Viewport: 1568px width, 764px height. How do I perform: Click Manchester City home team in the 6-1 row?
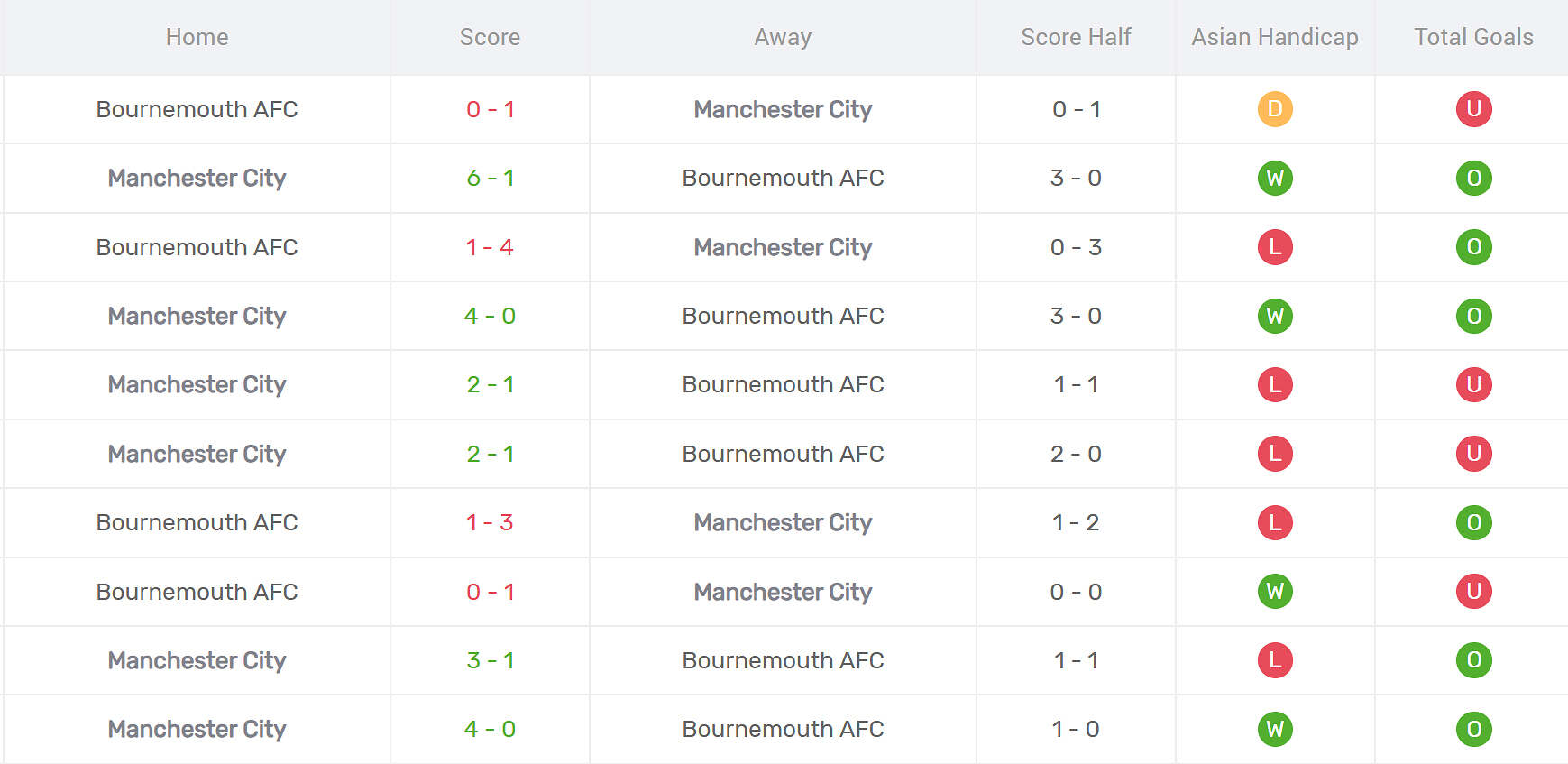197,178
